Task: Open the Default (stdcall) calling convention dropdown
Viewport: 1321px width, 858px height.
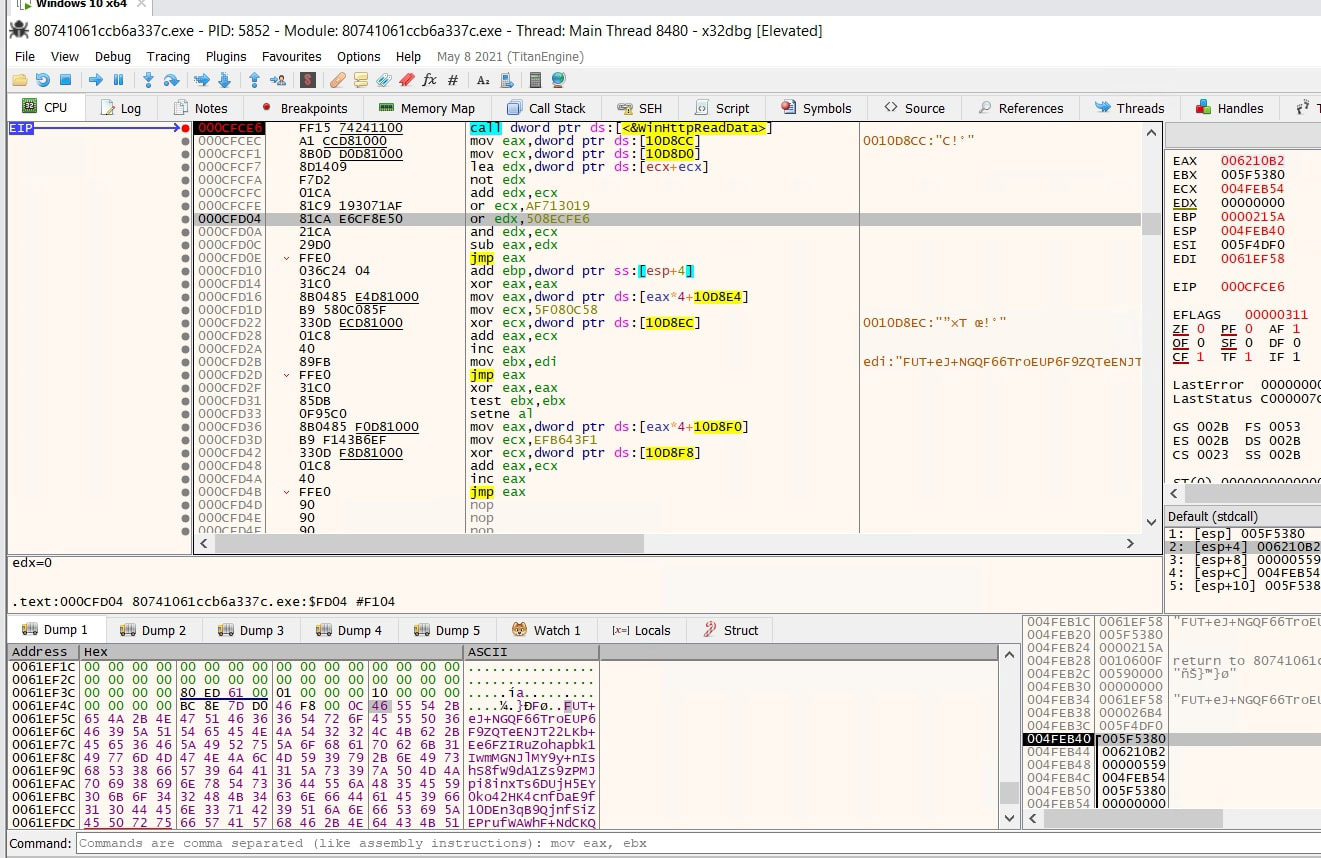Action: click(x=1243, y=517)
